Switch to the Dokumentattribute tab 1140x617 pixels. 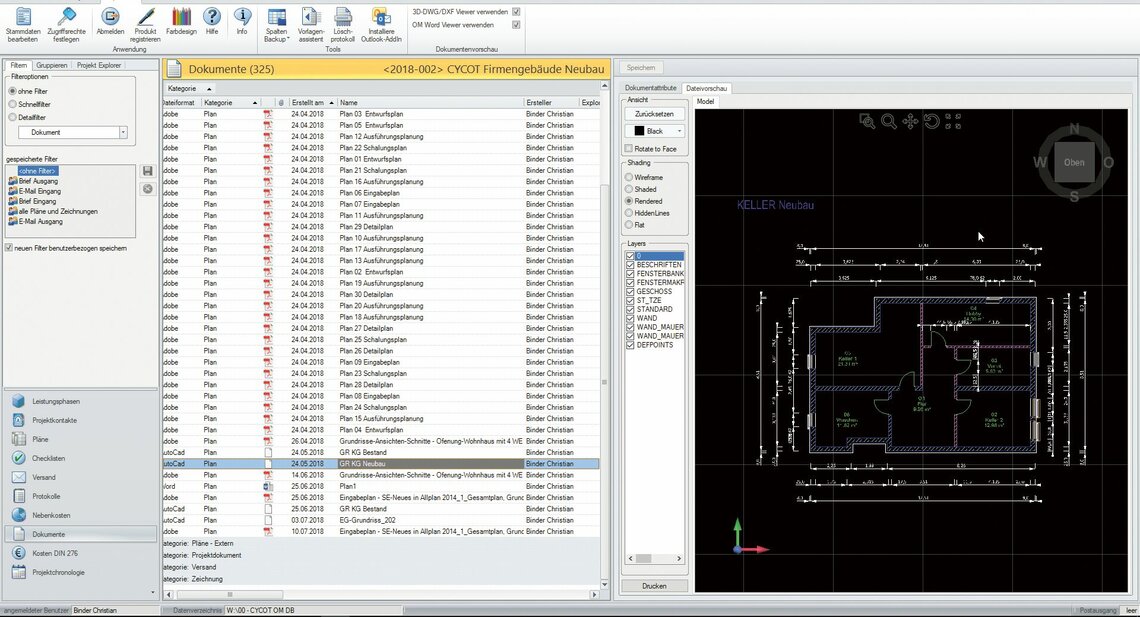[651, 88]
